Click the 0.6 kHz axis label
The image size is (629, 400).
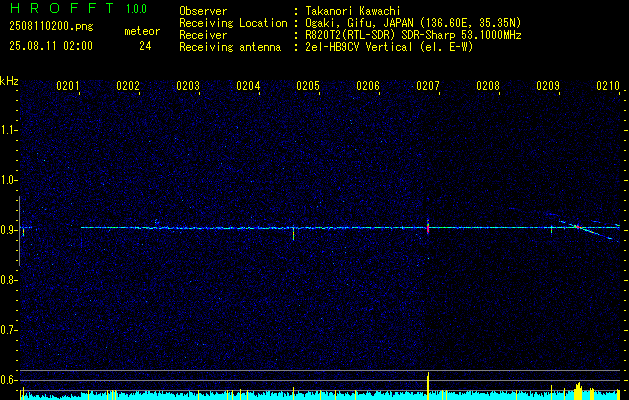(x=8, y=380)
